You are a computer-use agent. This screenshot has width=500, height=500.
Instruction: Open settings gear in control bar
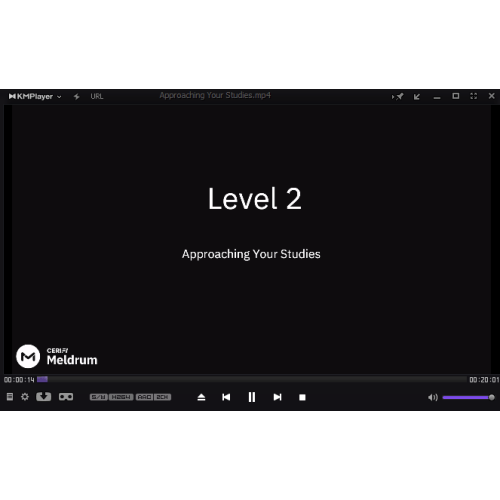(25, 397)
